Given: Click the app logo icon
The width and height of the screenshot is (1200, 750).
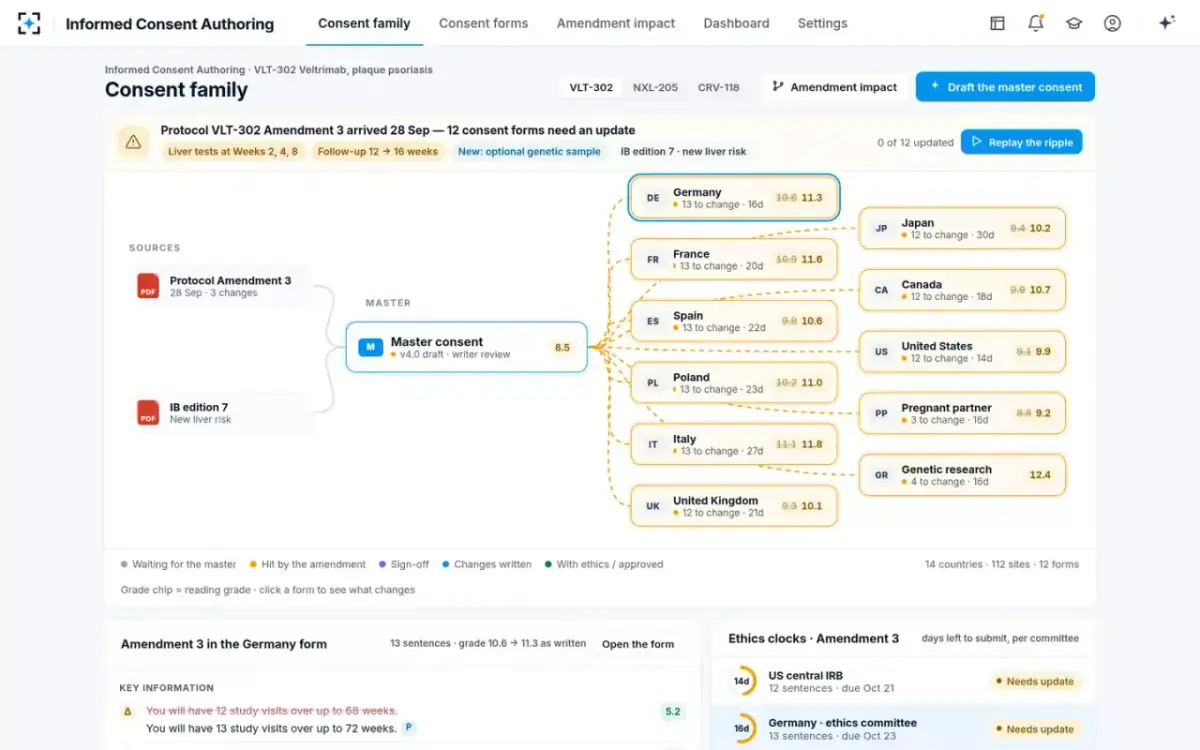Looking at the screenshot, I should [x=29, y=23].
